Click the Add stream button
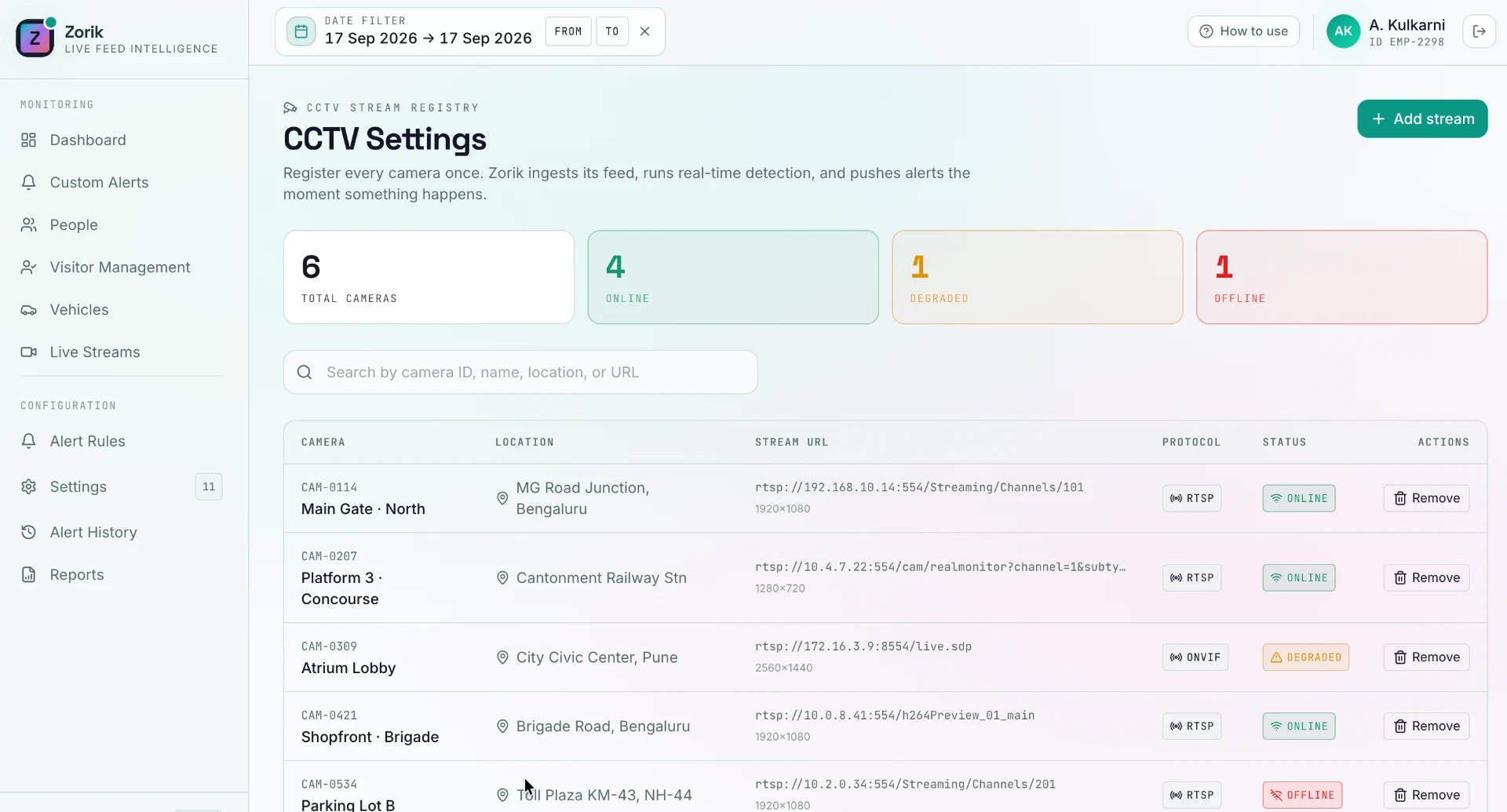Screen dimensions: 1507x812 click(1422, 118)
